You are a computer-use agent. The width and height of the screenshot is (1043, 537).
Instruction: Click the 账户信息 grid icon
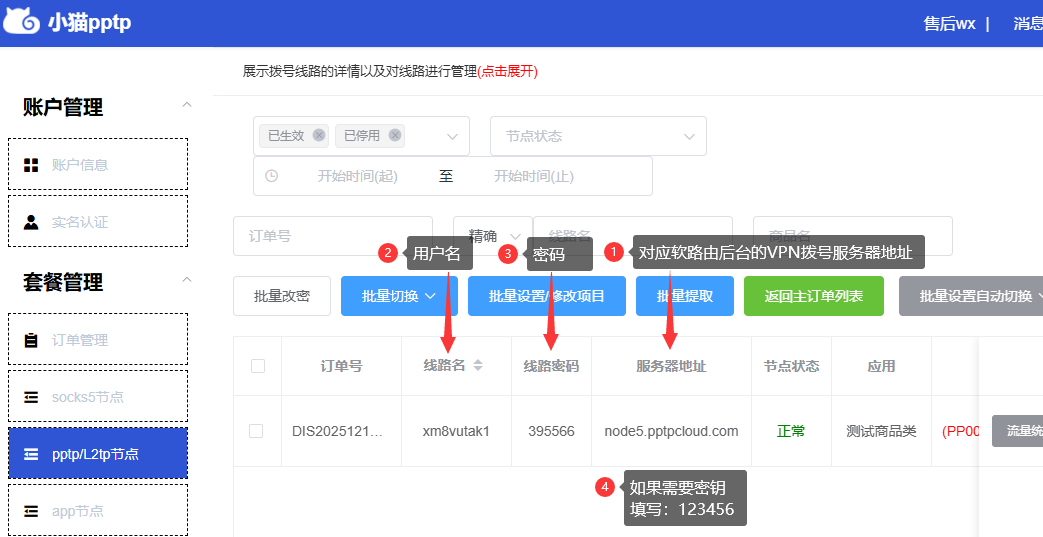pyautogui.click(x=31, y=165)
